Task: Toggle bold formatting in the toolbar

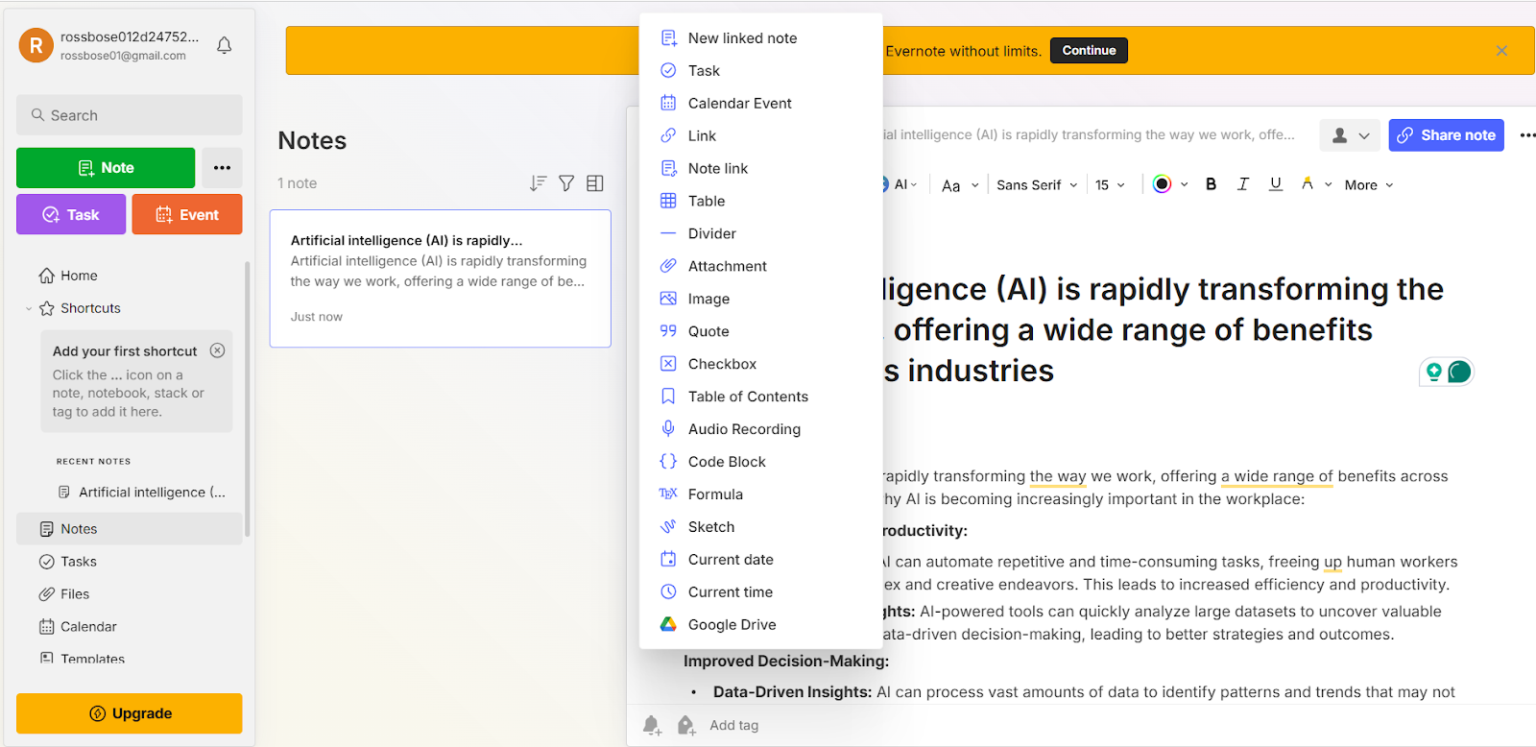Action: pyautogui.click(x=1211, y=184)
